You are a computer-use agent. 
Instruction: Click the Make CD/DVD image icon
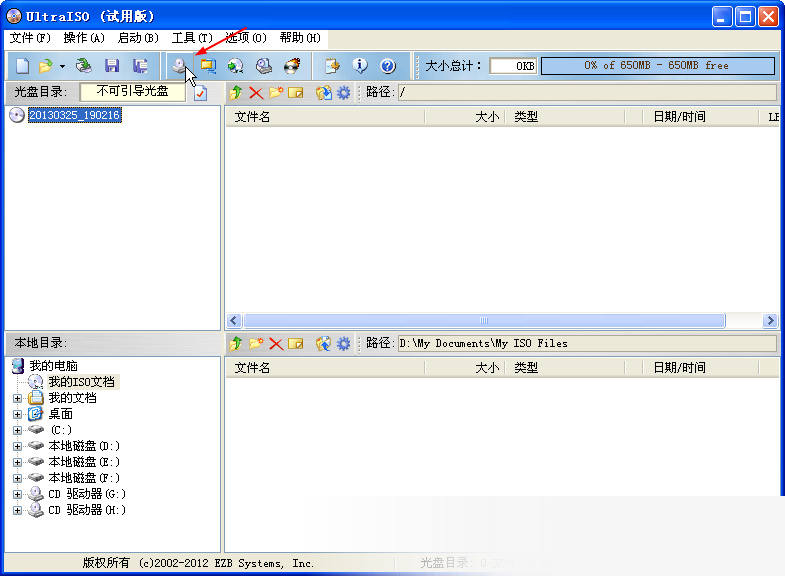179,66
